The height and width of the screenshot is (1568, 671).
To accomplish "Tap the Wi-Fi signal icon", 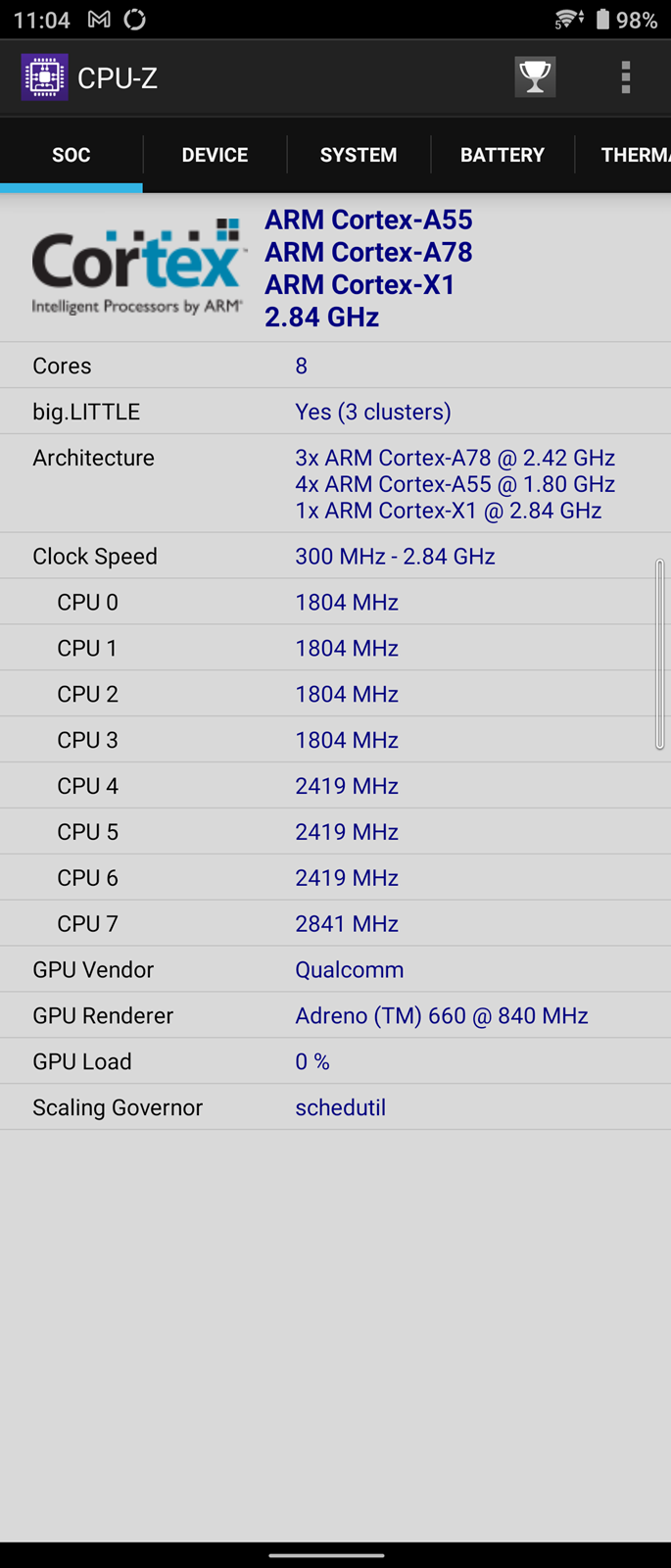I will [568, 20].
